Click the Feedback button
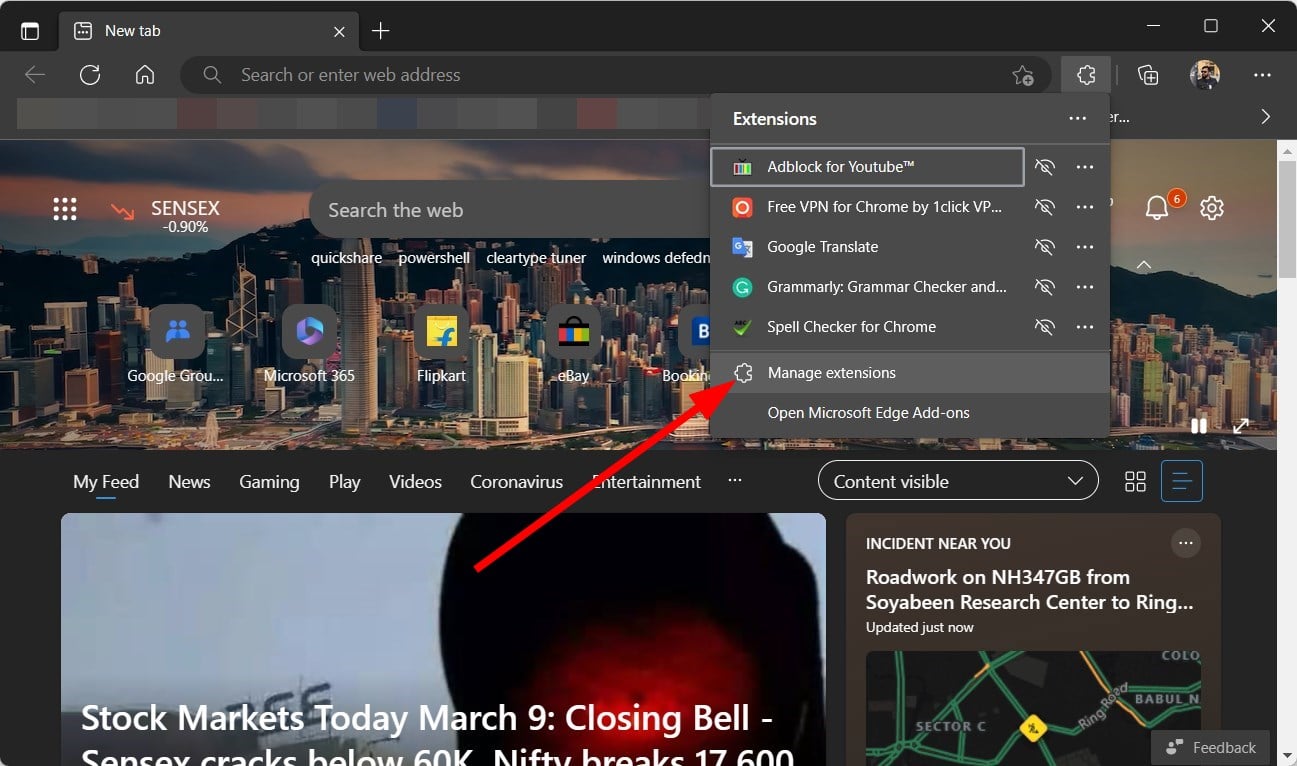This screenshot has width=1297, height=766. coord(1210,747)
